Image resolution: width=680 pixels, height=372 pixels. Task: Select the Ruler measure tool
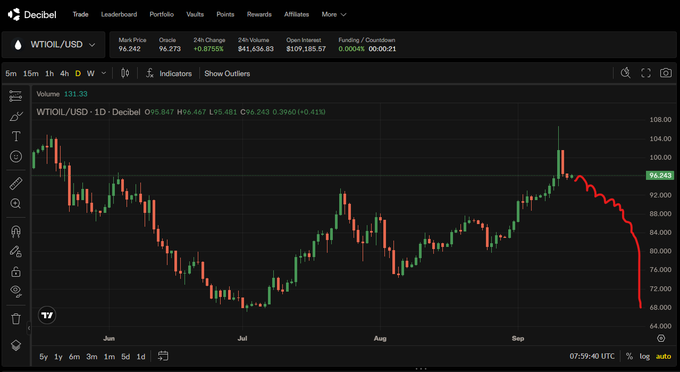(x=16, y=183)
